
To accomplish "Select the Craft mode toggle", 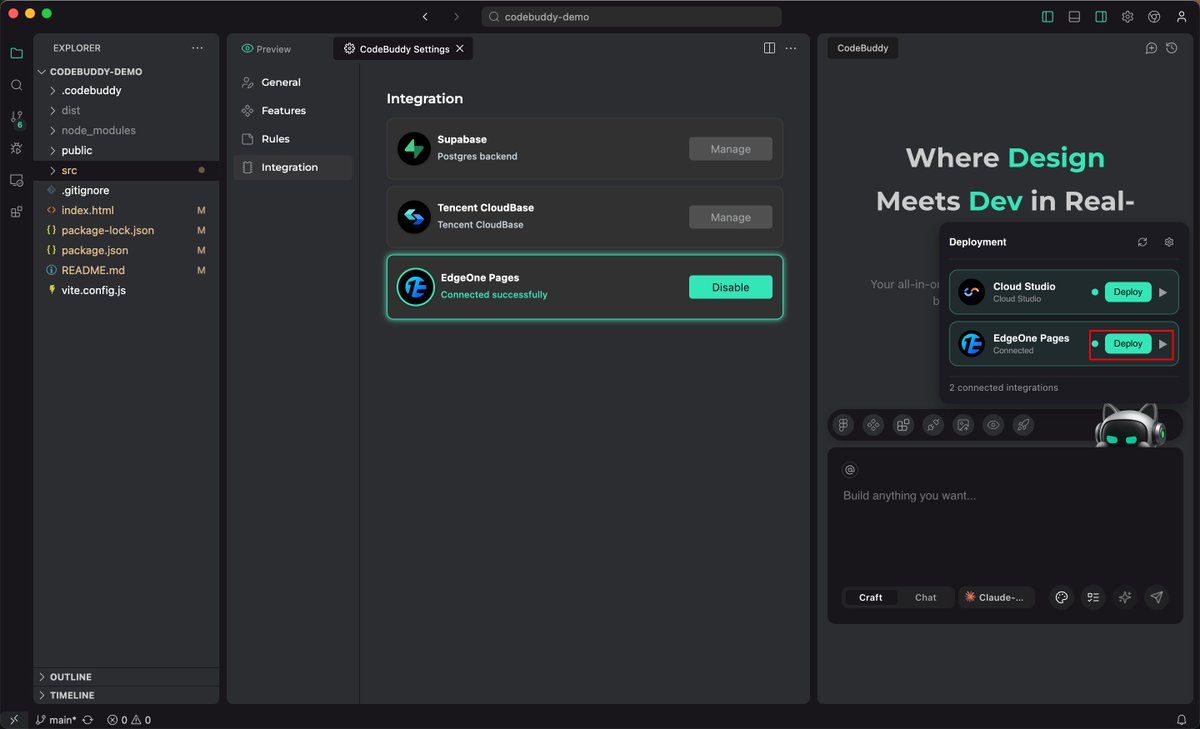I will pos(871,597).
